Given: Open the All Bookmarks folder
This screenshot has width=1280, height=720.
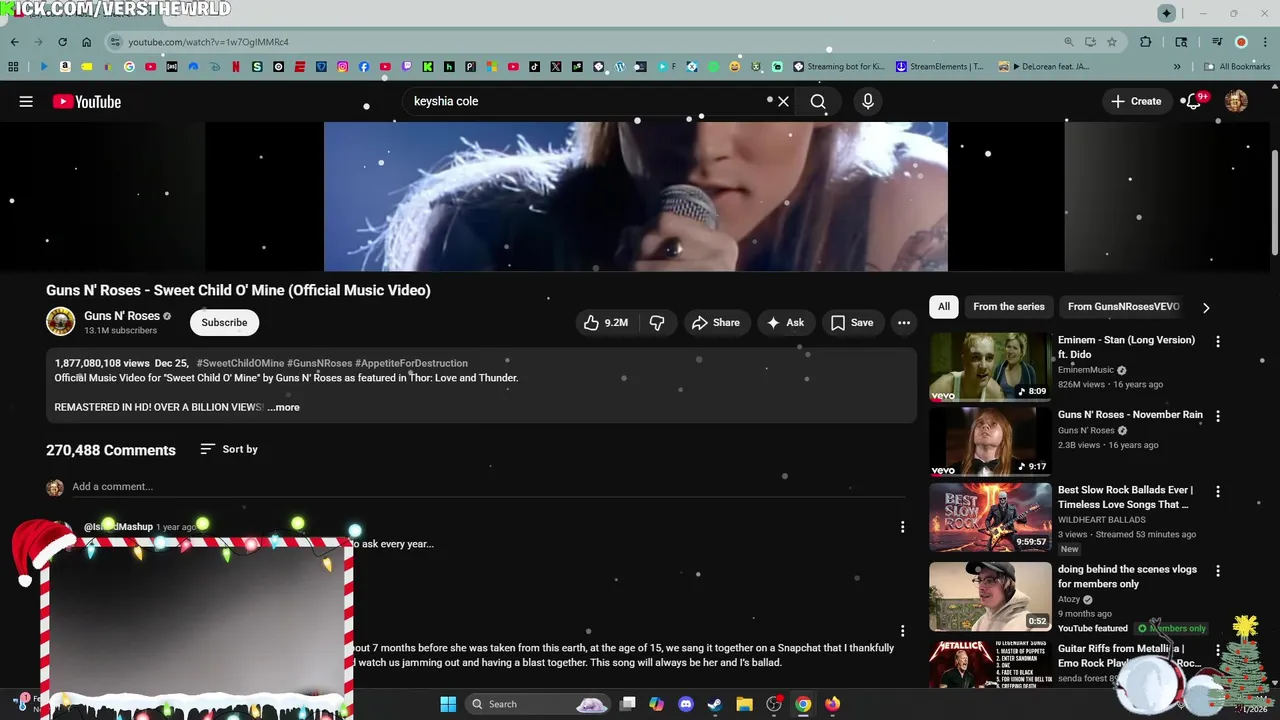Looking at the screenshot, I should coord(1236,67).
